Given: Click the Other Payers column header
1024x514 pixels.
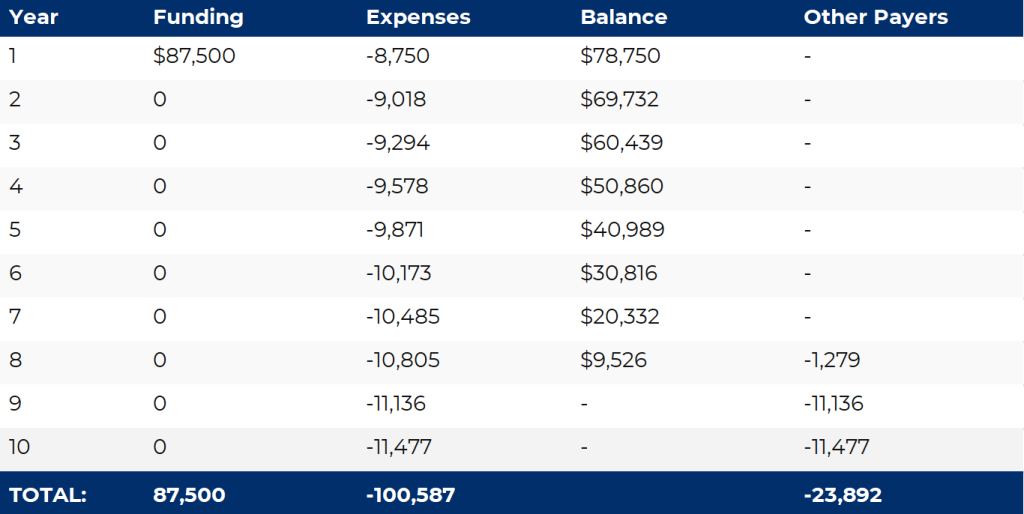Looking at the screenshot, I should tap(875, 17).
